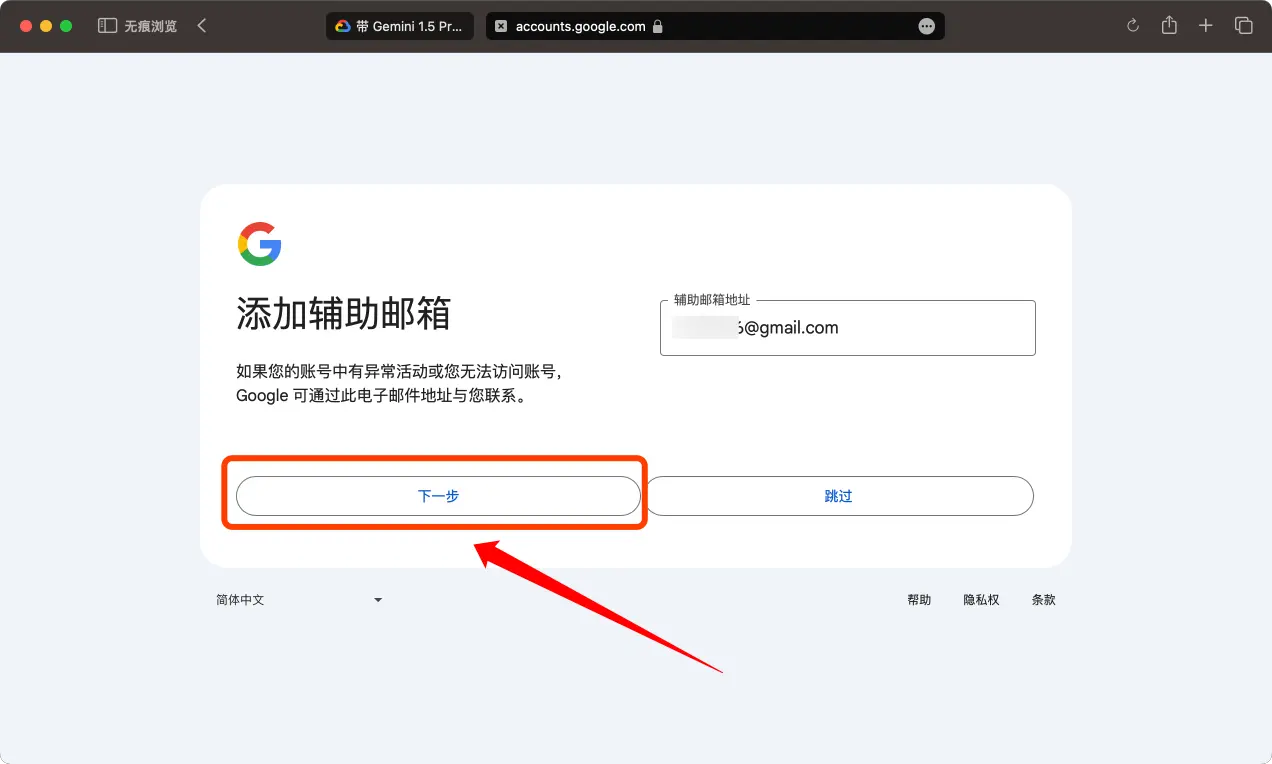The height and width of the screenshot is (764, 1272).
Task: Add a new tab with plus icon
Action: 1206,26
